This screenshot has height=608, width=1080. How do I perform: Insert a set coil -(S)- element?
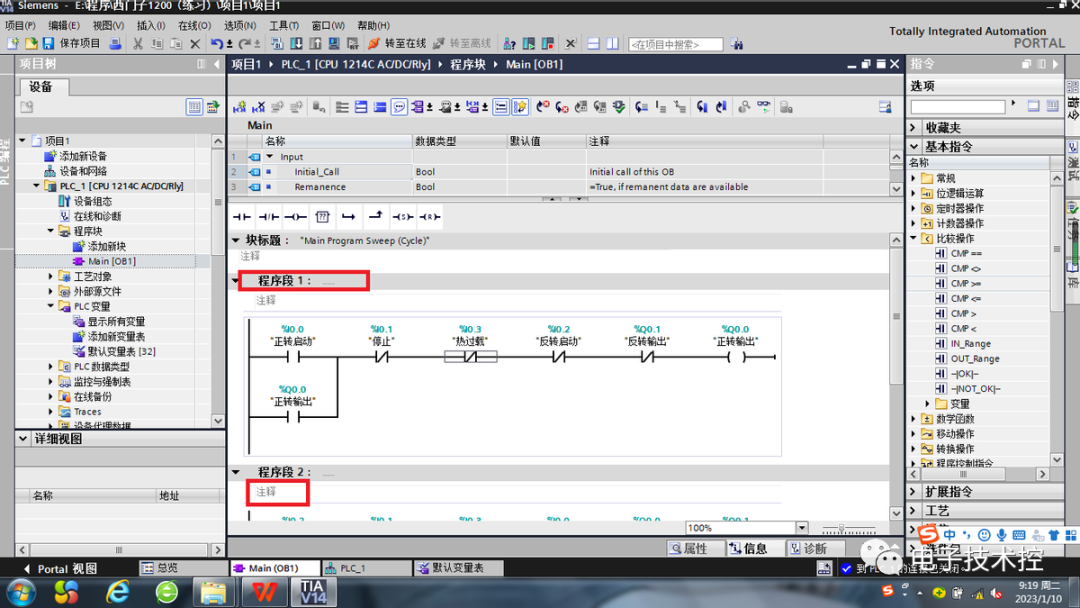(404, 216)
